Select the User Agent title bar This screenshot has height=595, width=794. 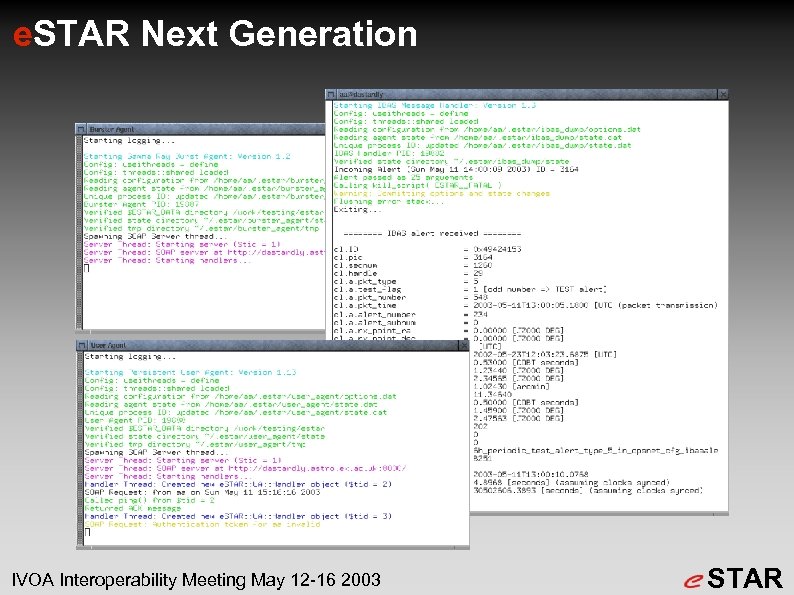(x=272, y=345)
